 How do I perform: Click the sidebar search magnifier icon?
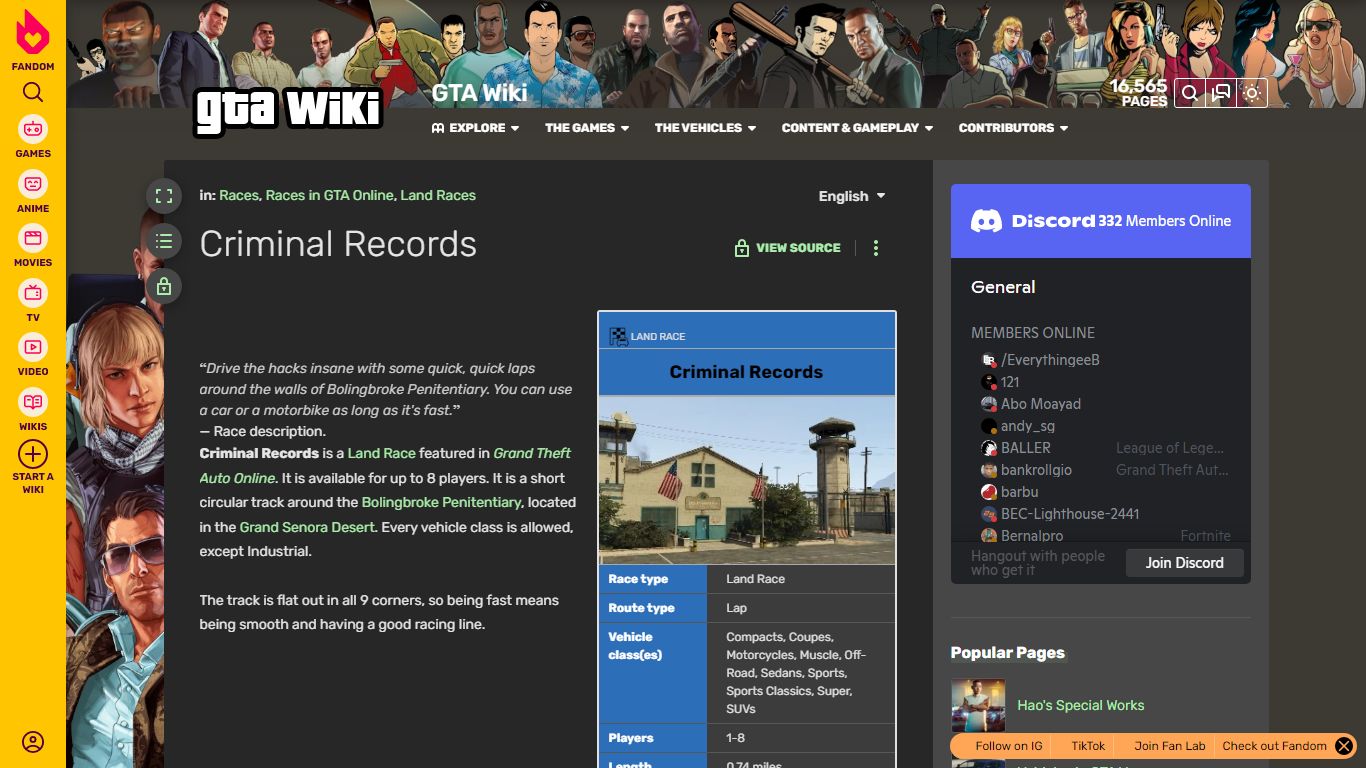tap(33, 93)
